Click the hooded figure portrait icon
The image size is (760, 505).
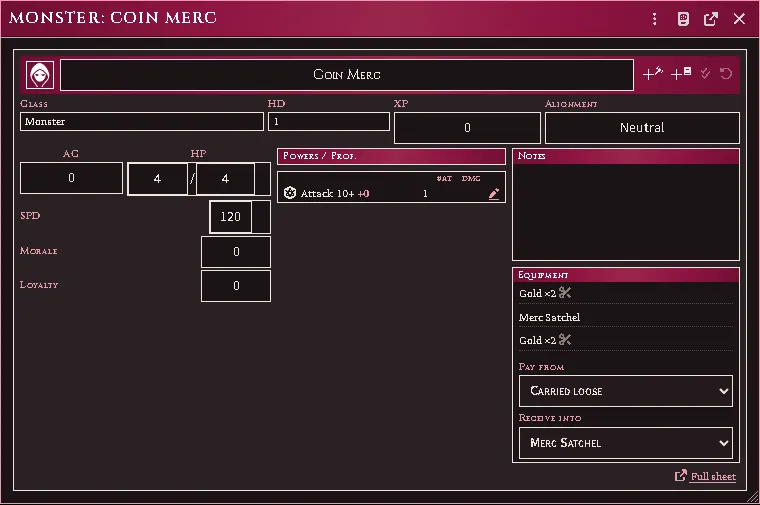40,75
